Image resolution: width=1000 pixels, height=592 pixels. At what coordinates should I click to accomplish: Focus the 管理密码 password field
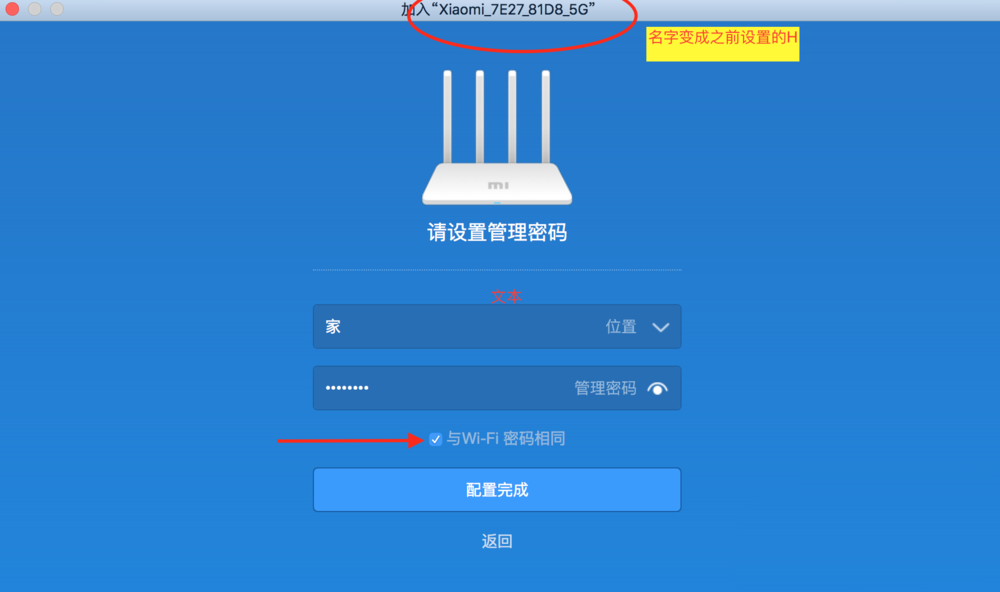[x=497, y=388]
